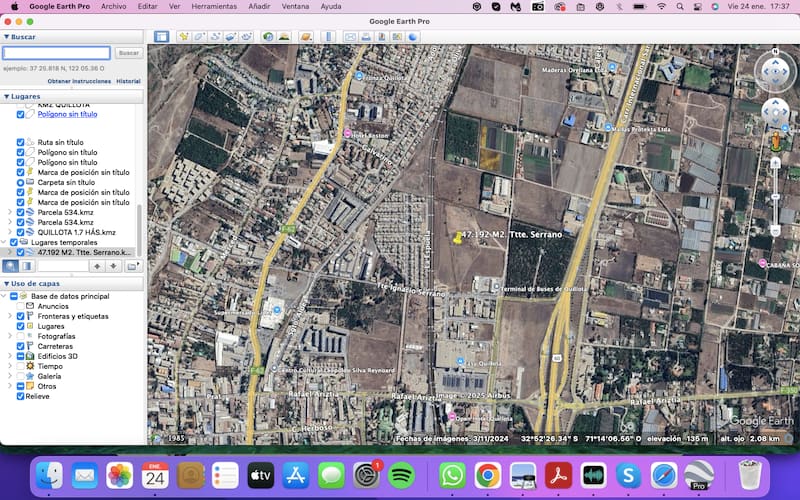Expand the Galería layer arrow
Viewport: 800px width, 500px height.
10,376
